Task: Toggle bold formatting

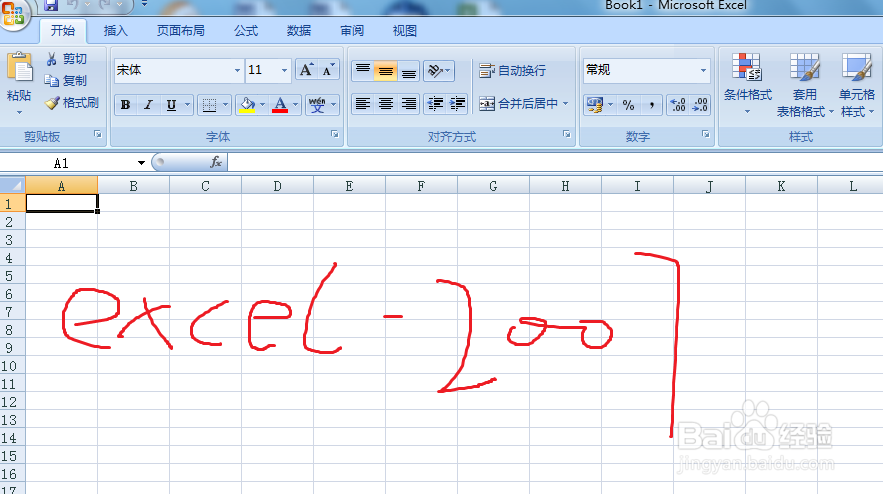Action: tap(126, 105)
